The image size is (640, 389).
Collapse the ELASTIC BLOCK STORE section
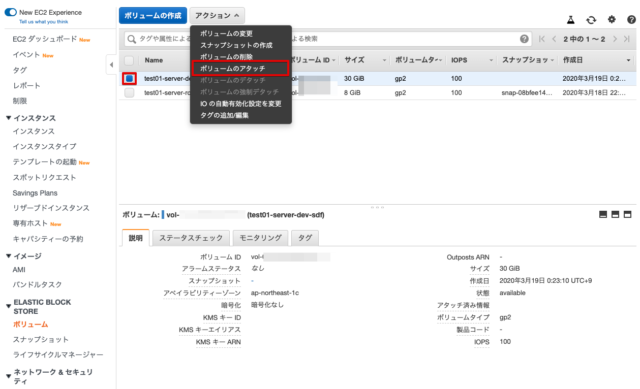click(x=9, y=306)
